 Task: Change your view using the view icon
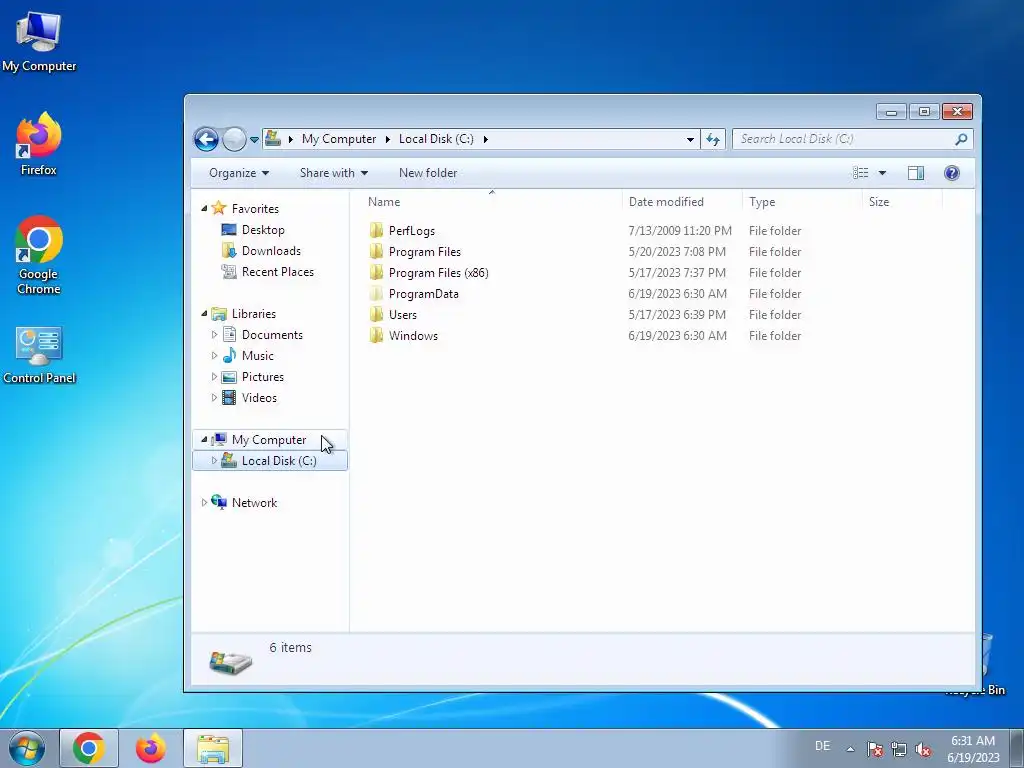click(x=861, y=173)
